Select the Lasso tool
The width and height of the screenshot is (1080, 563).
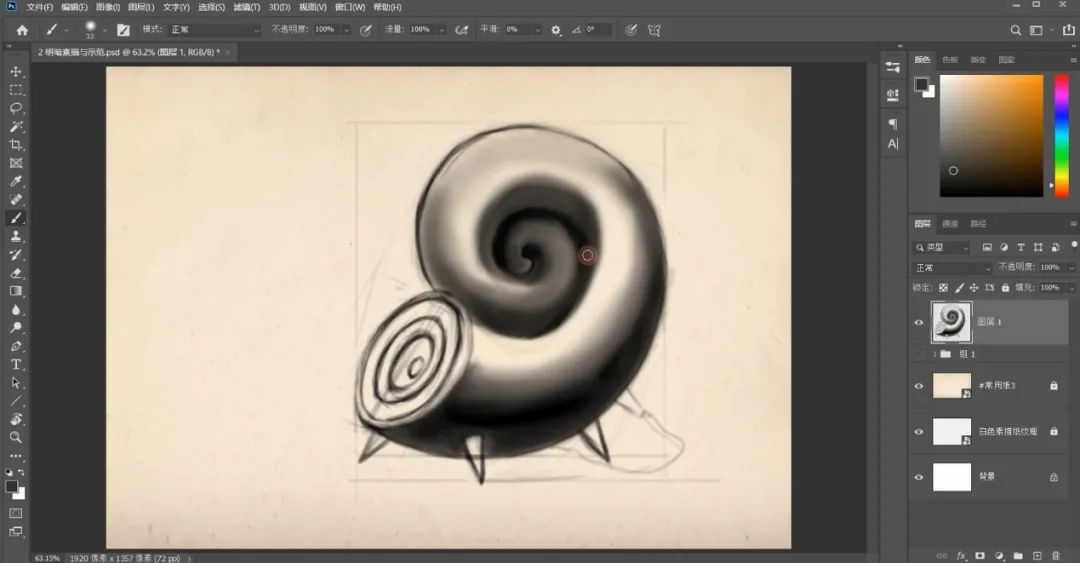click(16, 108)
